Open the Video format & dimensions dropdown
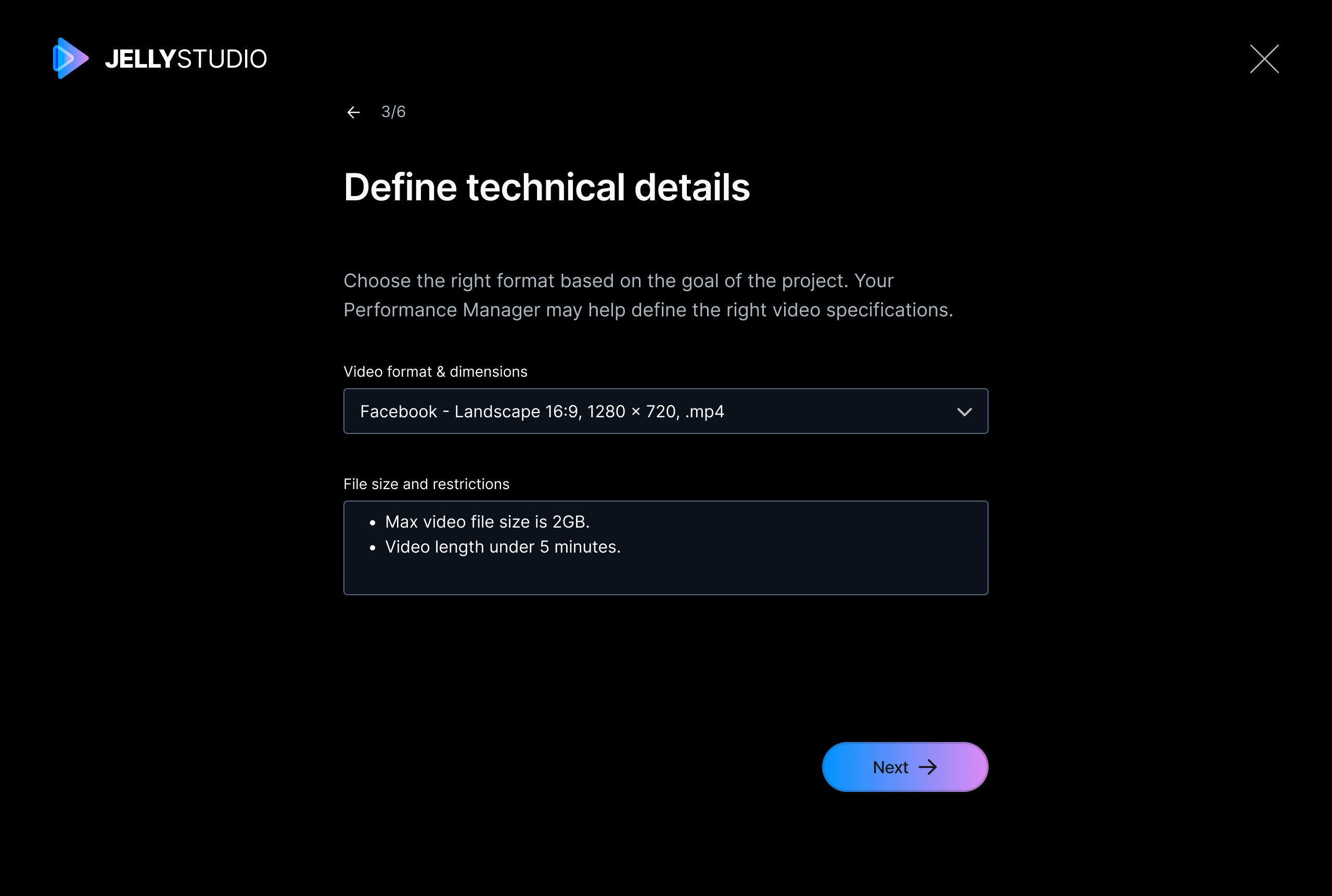The image size is (1332, 896). [x=665, y=412]
